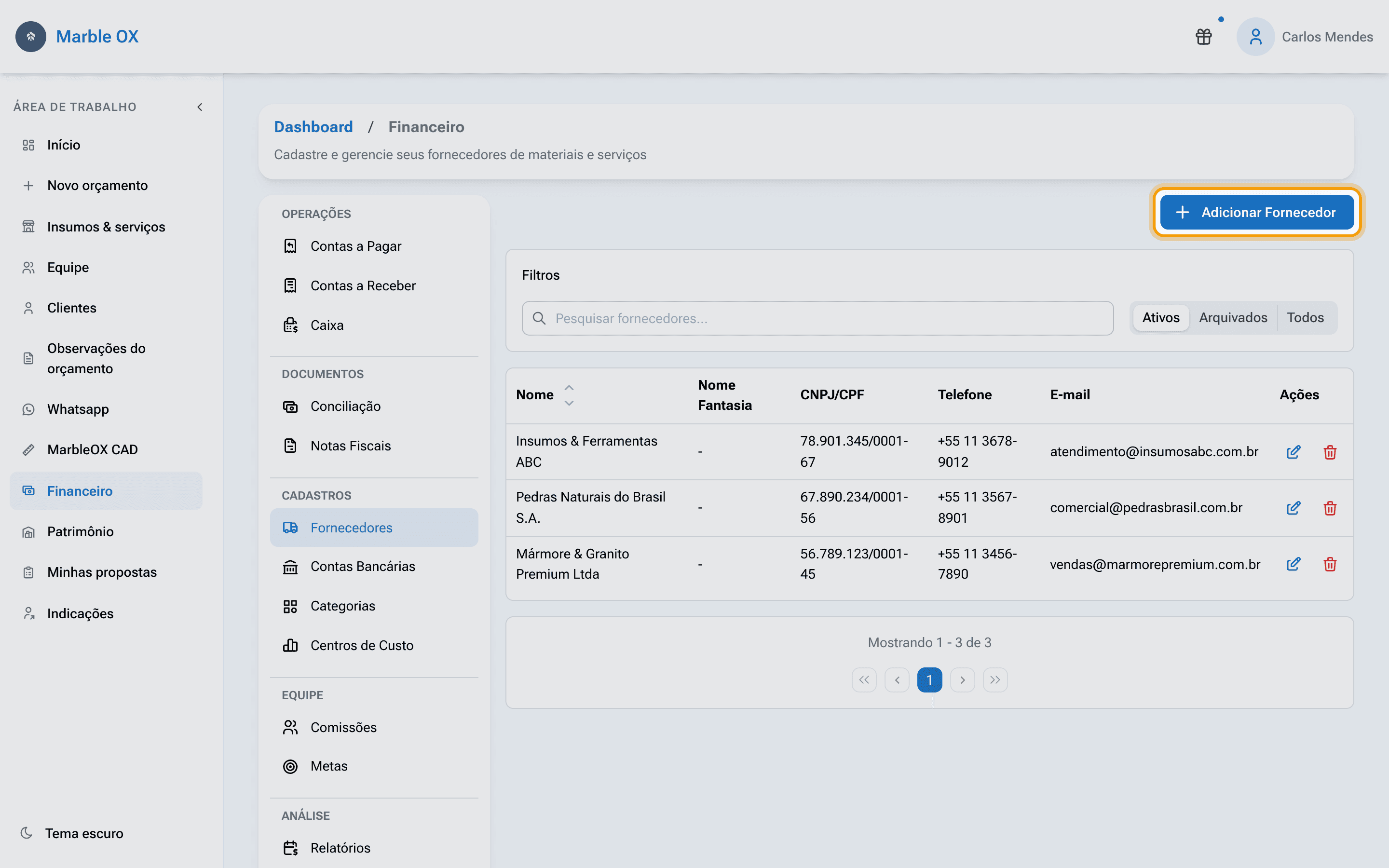Image resolution: width=1389 pixels, height=868 pixels.
Task: Click email vendas@marmorepremium.com.br
Action: pos(1155,564)
